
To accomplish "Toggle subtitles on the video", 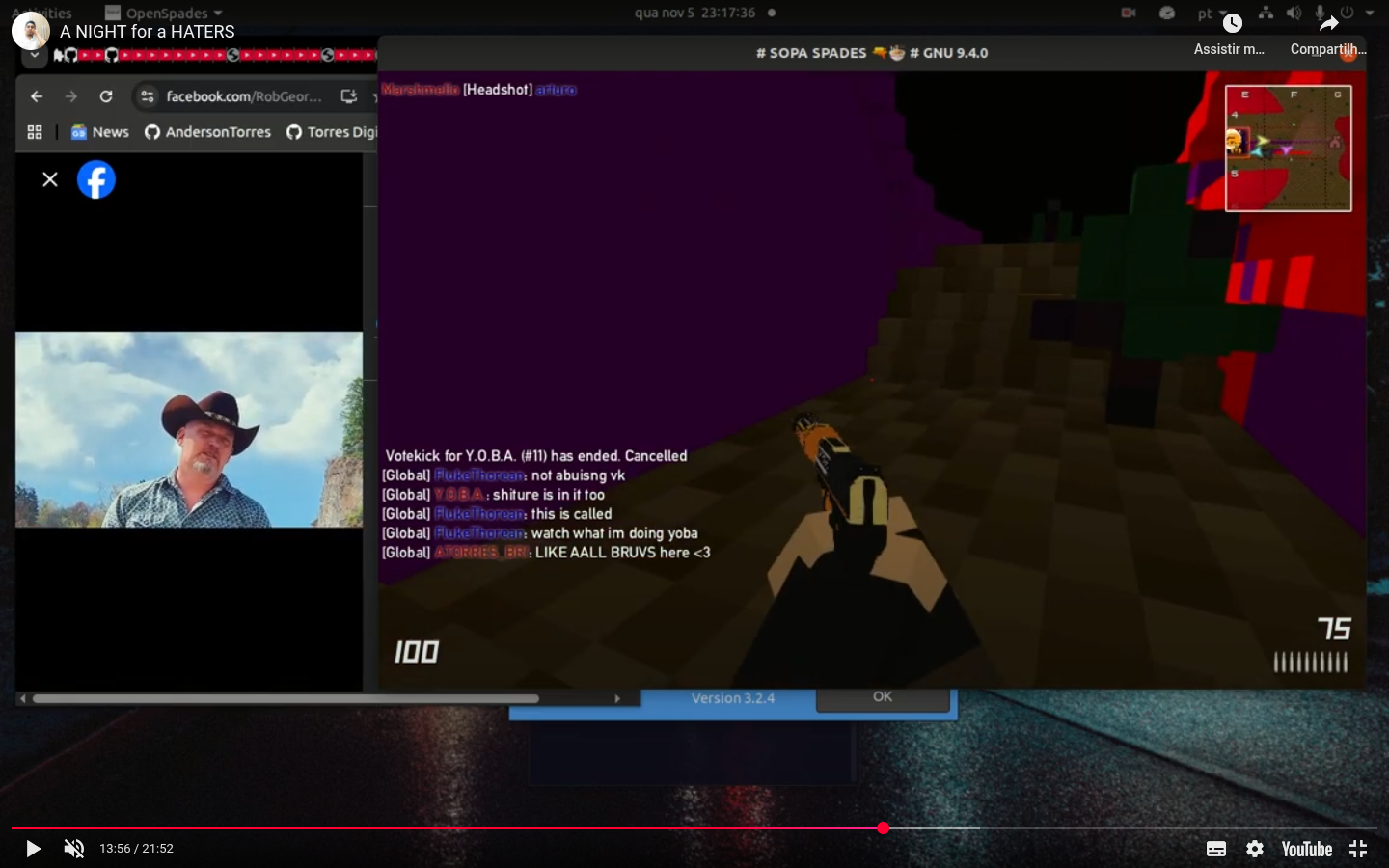I will (x=1216, y=849).
